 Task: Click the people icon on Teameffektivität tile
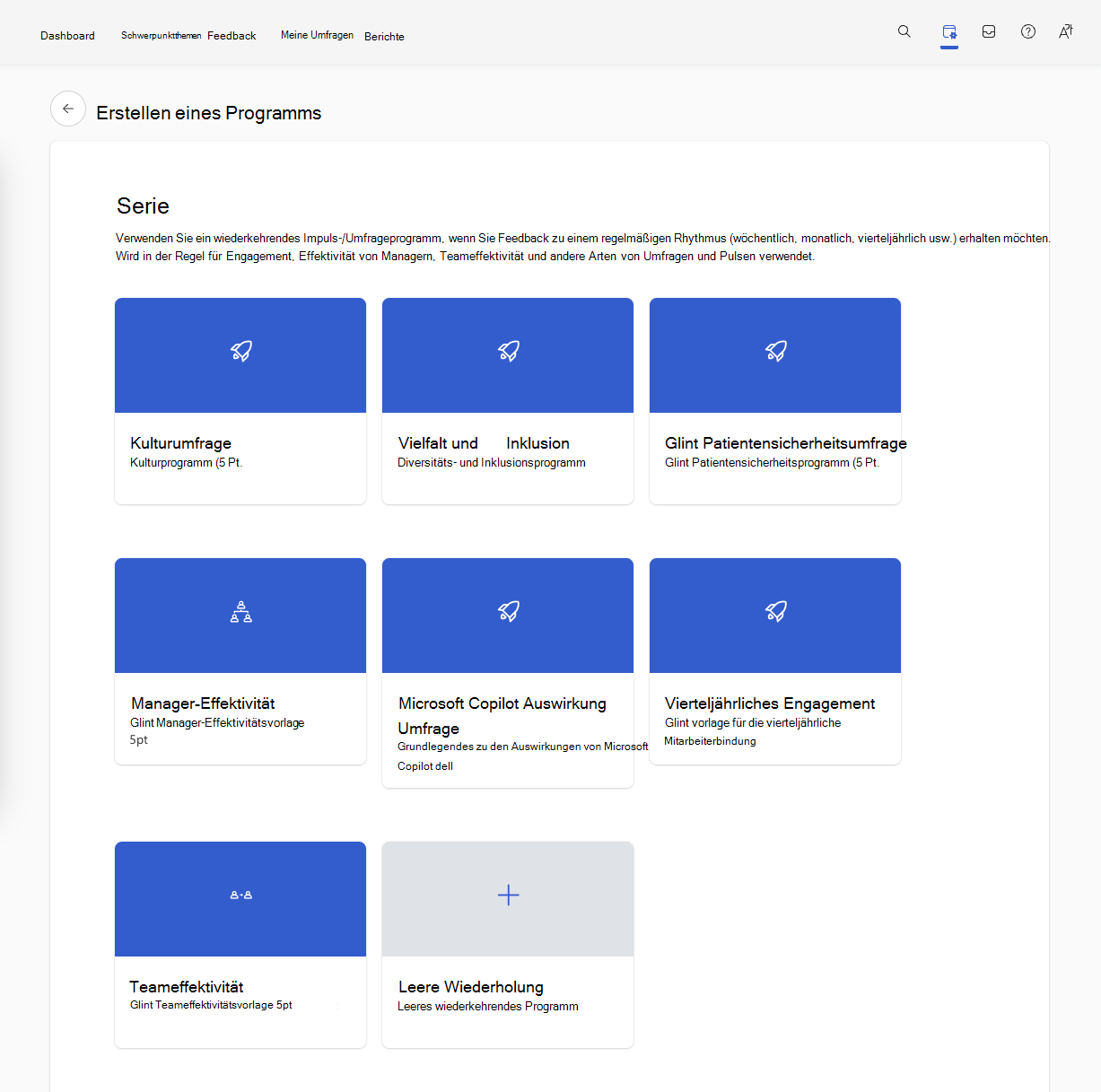(x=240, y=895)
